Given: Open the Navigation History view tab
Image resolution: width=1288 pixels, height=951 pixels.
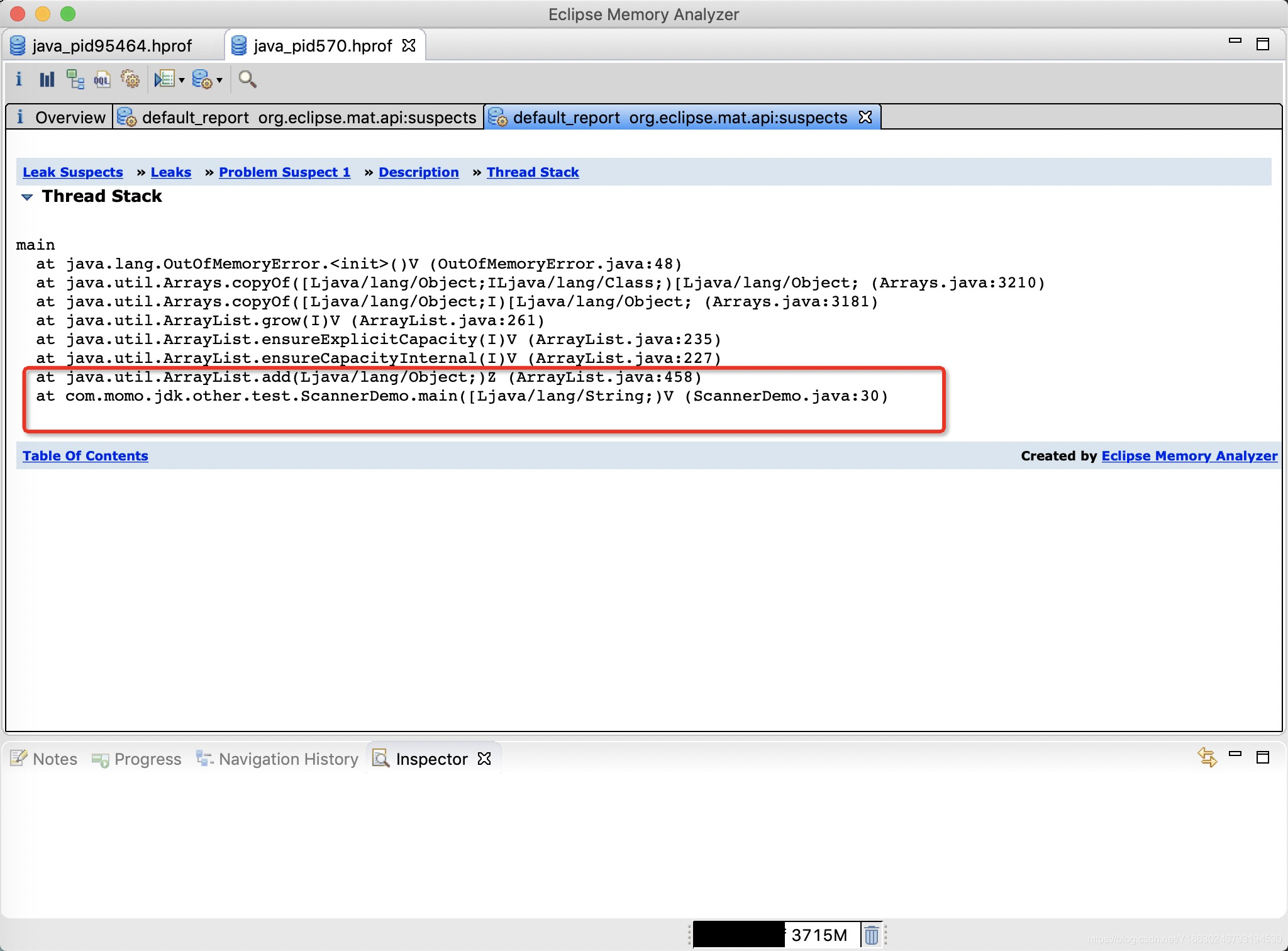Looking at the screenshot, I should [x=277, y=759].
